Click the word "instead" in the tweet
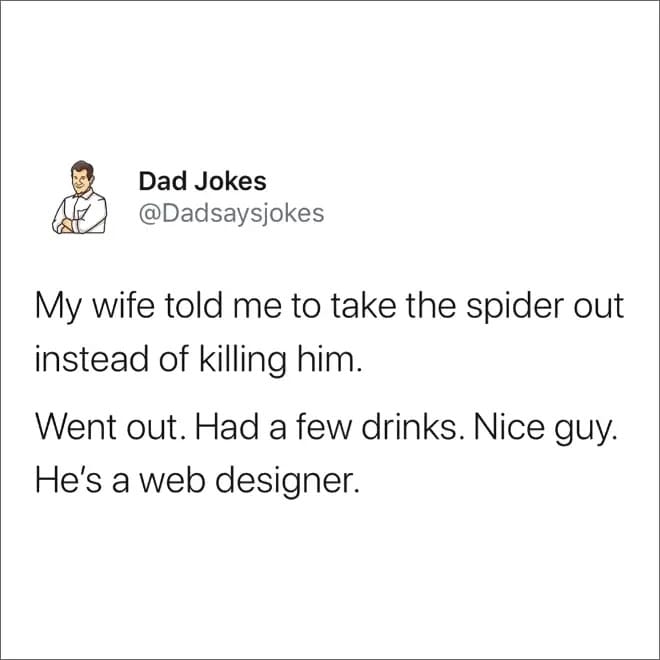660x660 pixels. coord(92,358)
